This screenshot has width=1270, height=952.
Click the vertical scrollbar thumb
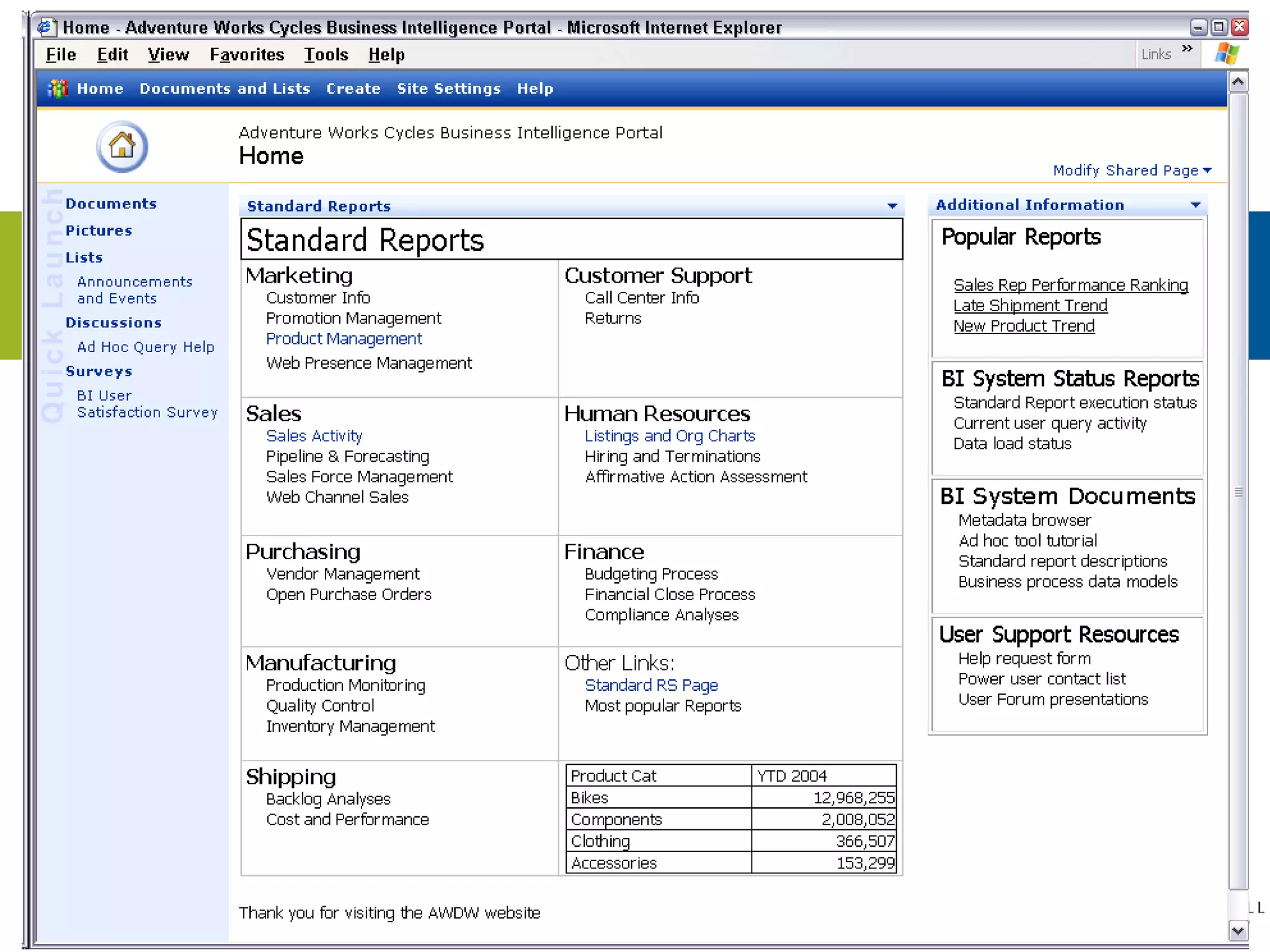[x=1238, y=491]
